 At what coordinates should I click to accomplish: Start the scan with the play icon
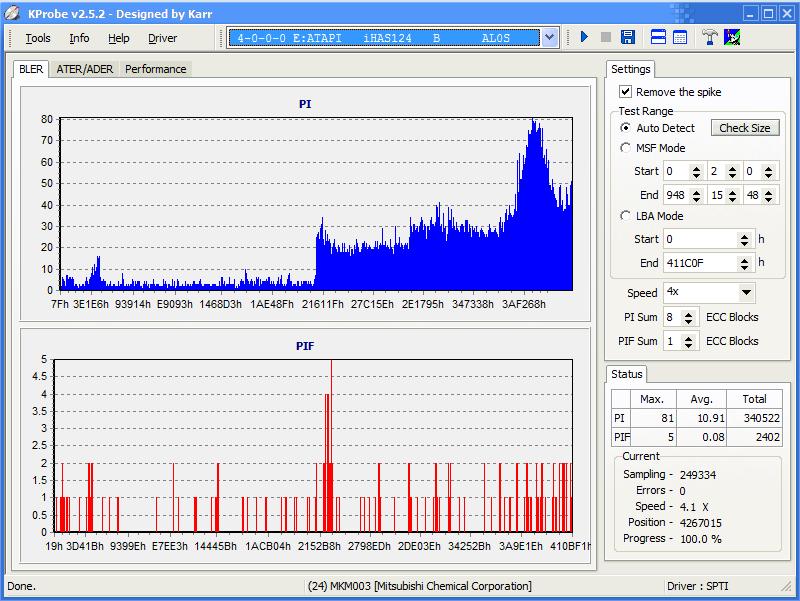[584, 38]
